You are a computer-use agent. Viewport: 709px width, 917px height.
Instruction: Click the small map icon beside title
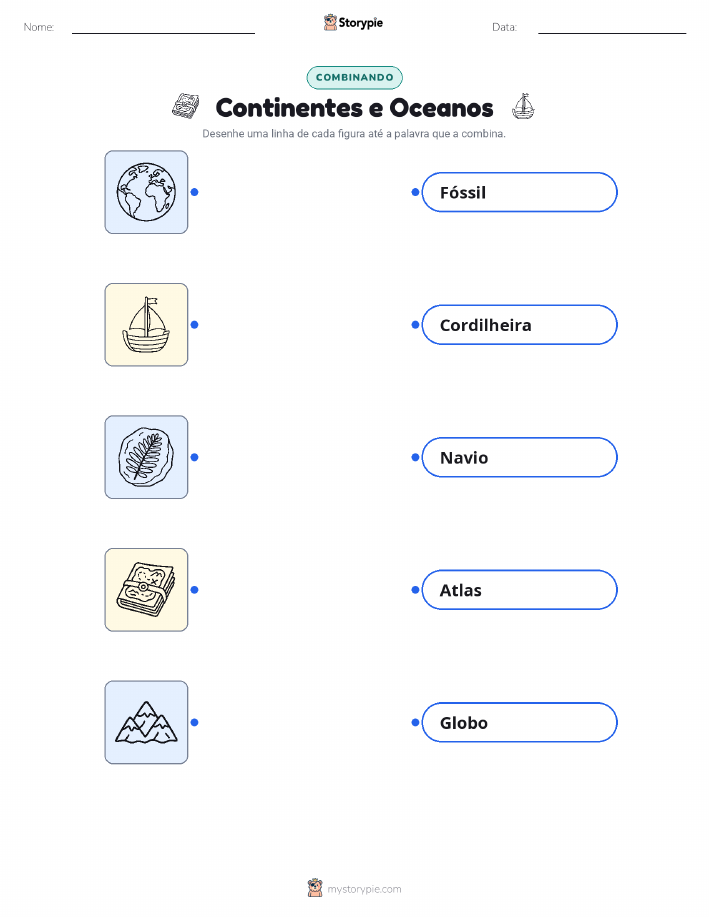pos(185,106)
